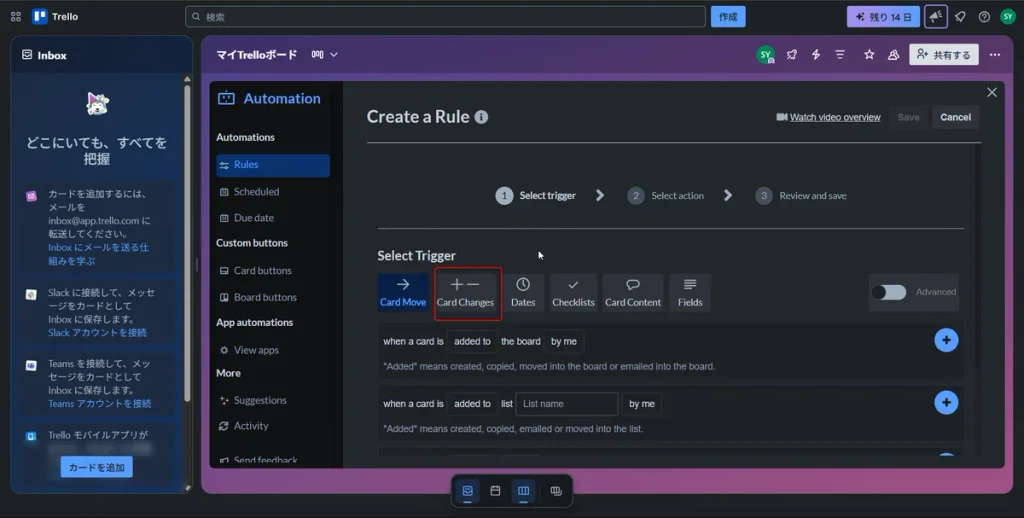The height and width of the screenshot is (518, 1024).
Task: Choose the Fields trigger category
Action: [x=690, y=293]
